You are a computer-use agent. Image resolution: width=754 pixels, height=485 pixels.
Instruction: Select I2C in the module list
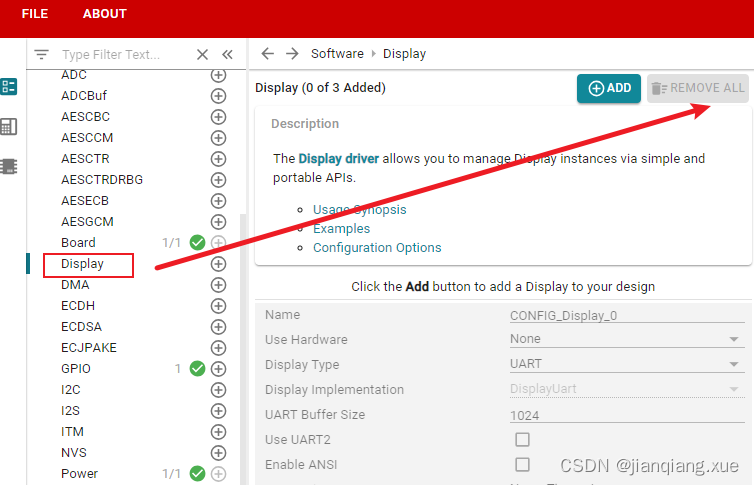[x=71, y=390]
